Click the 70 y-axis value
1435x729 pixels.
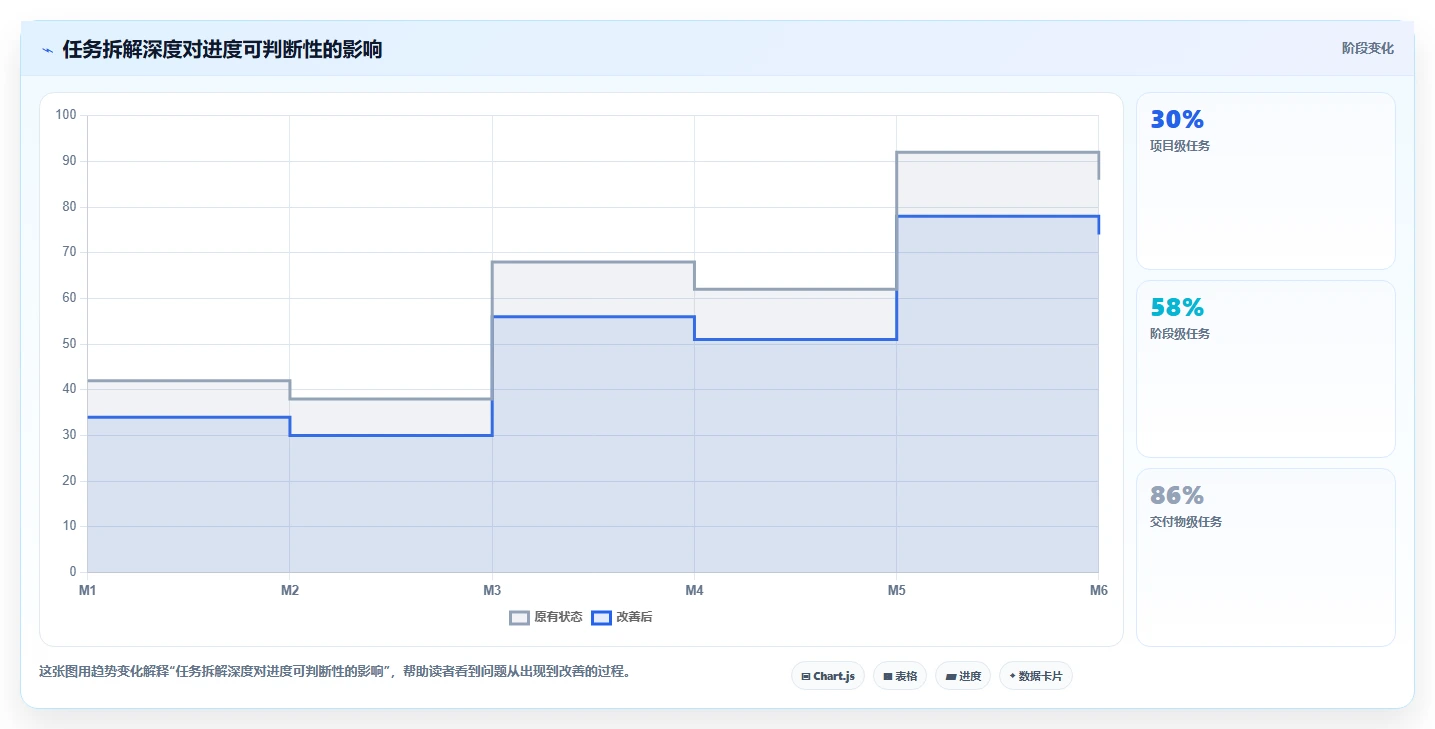[x=69, y=252]
